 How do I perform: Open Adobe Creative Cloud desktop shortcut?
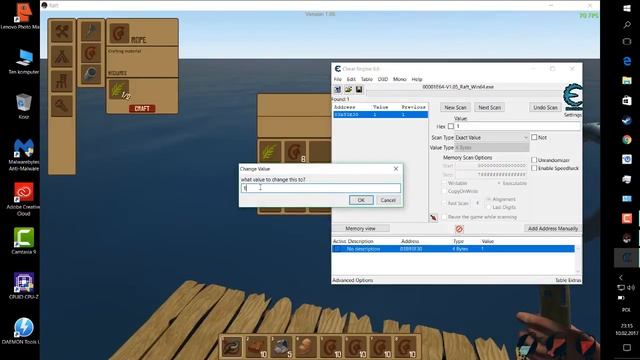click(24, 200)
